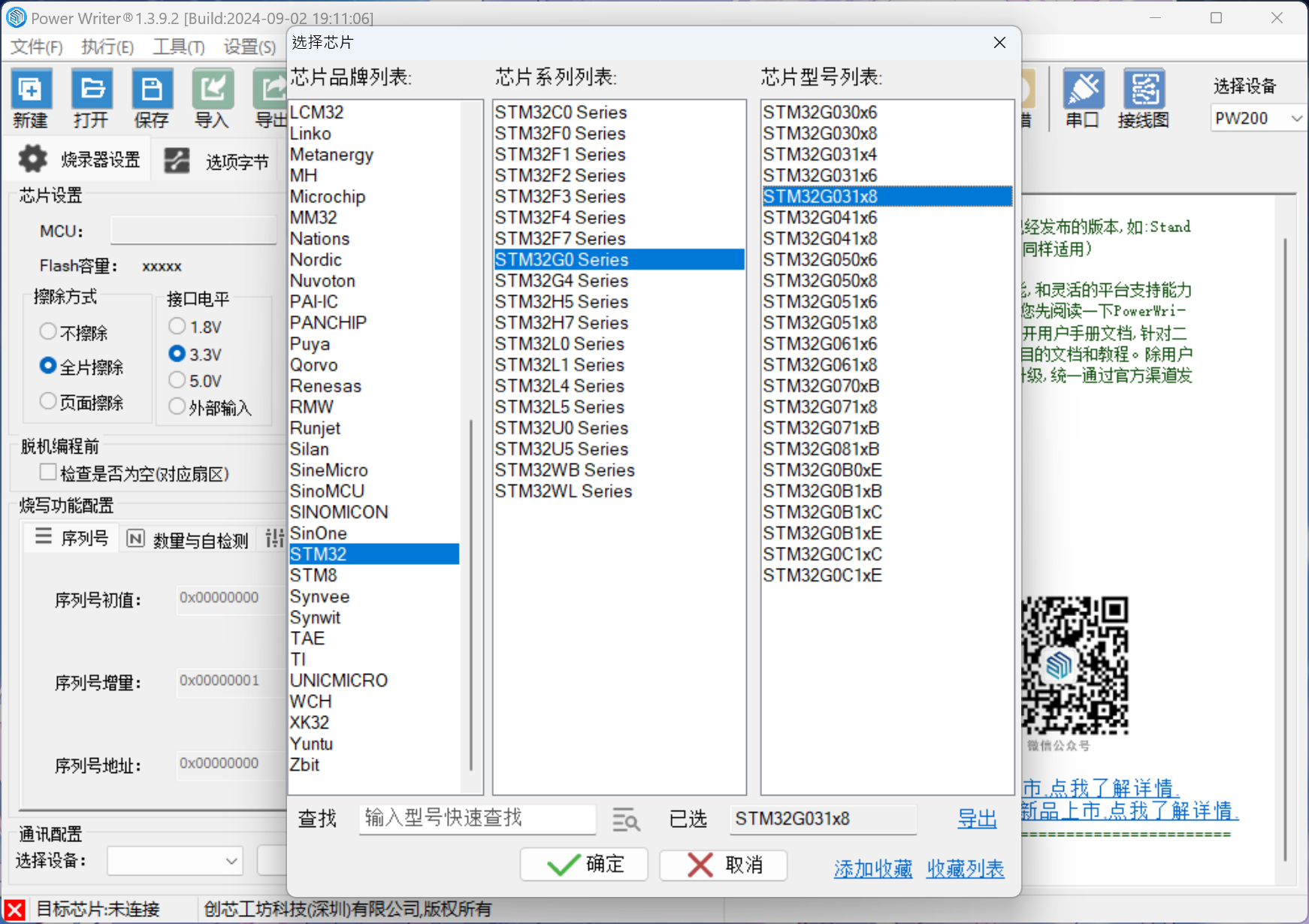Select STM32G071xB in the model list
Viewport: 1309px width, 924px height.
(x=887, y=428)
